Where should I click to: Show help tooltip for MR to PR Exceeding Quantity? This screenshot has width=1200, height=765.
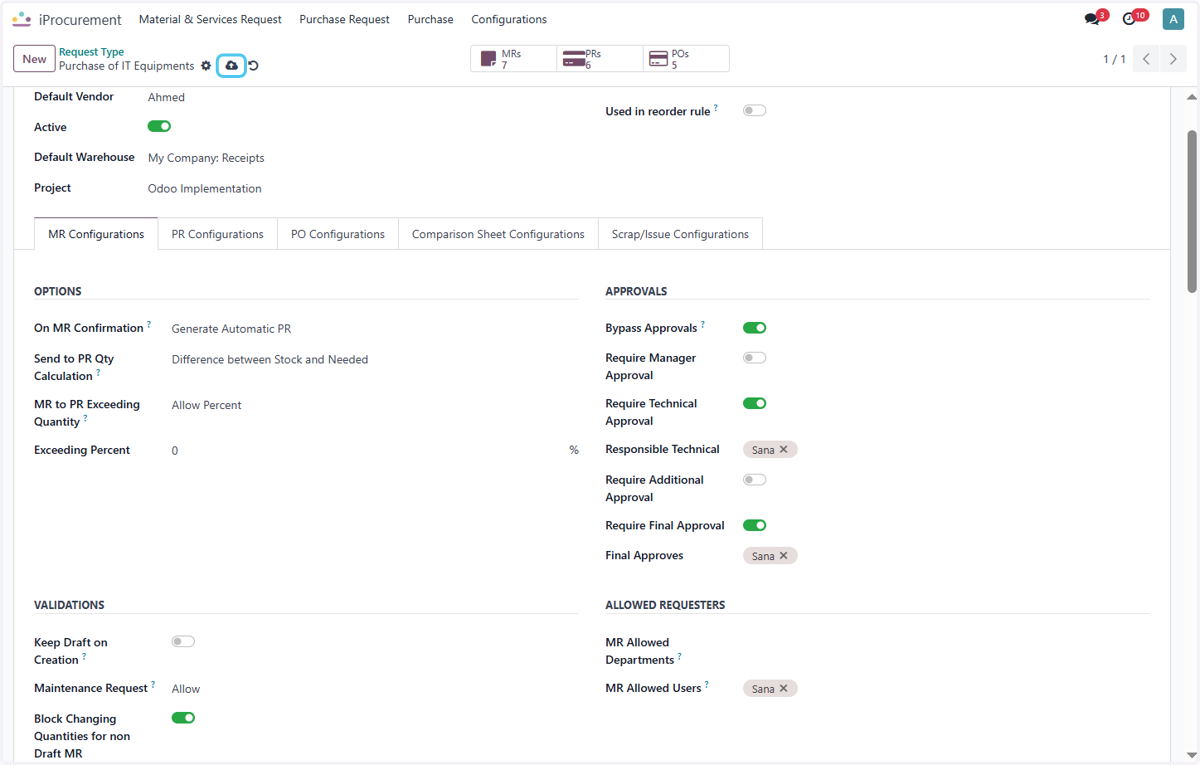pos(85,419)
